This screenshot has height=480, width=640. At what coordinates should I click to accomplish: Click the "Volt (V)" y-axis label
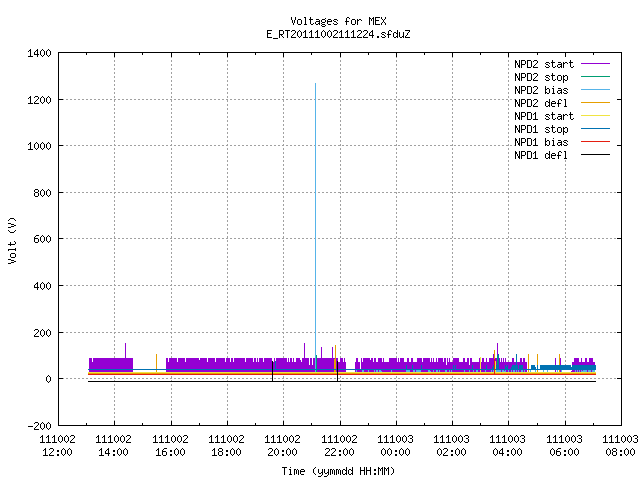[x=12, y=240]
